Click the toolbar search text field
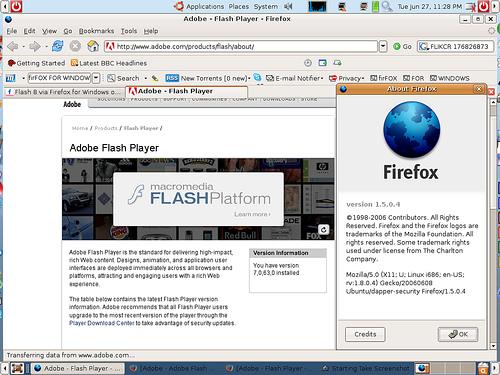 [59, 78]
